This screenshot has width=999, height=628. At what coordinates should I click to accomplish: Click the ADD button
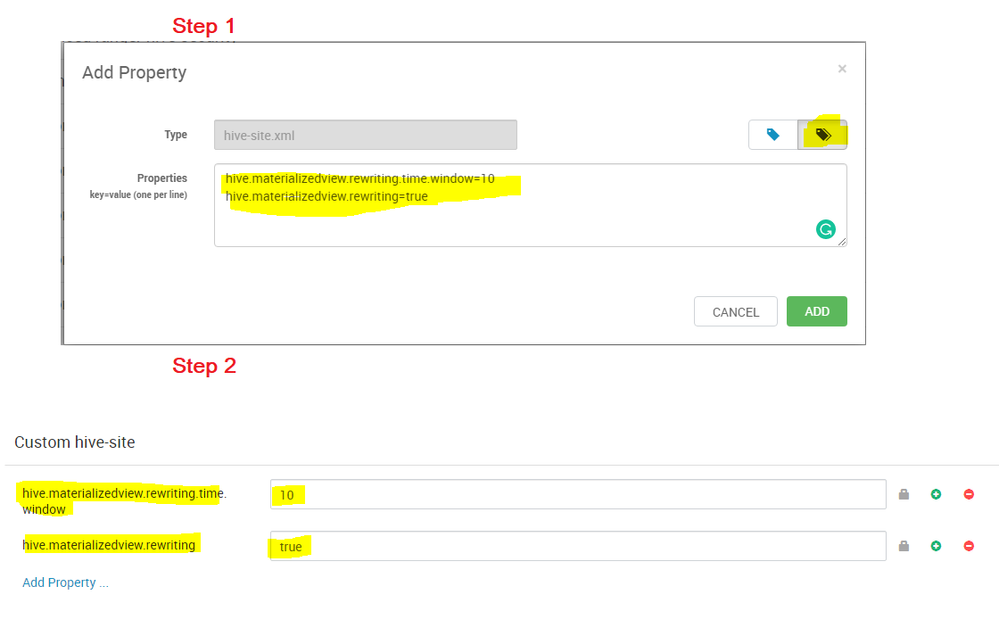817,311
